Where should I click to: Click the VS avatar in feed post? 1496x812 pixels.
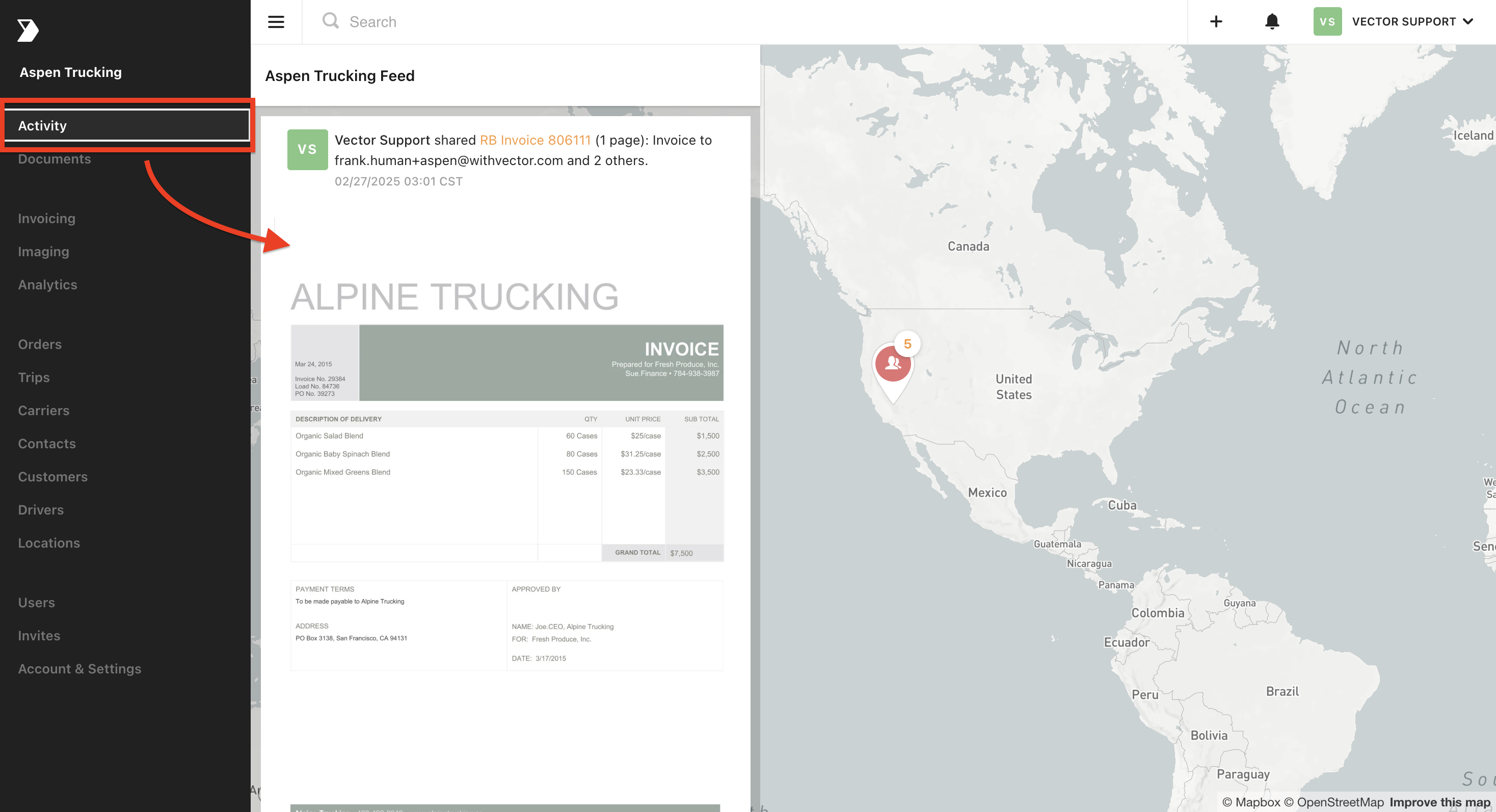307,150
